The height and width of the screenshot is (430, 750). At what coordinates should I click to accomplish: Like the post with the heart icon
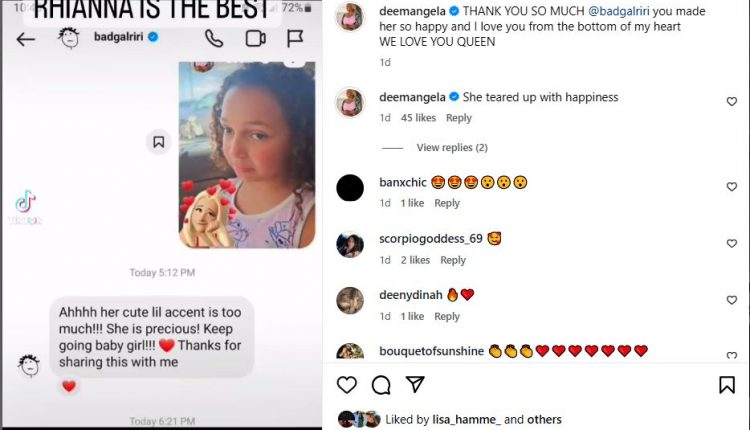pos(347,385)
